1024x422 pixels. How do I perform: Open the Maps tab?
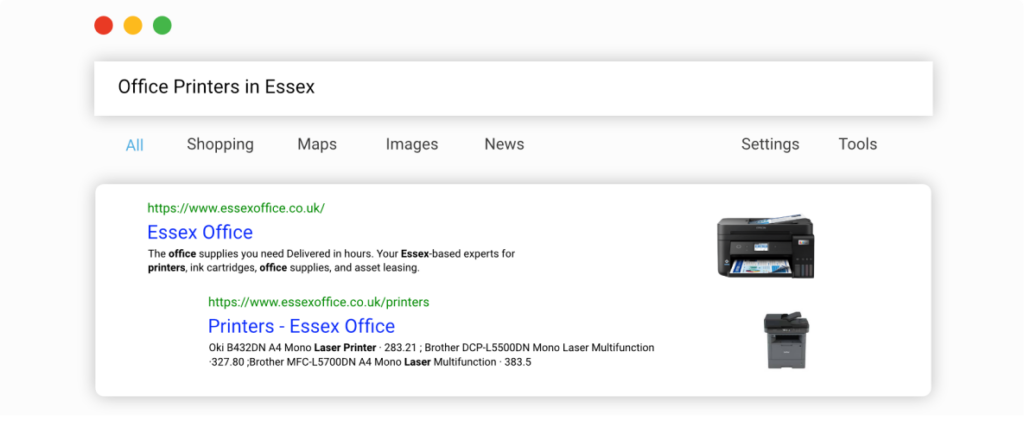[317, 144]
